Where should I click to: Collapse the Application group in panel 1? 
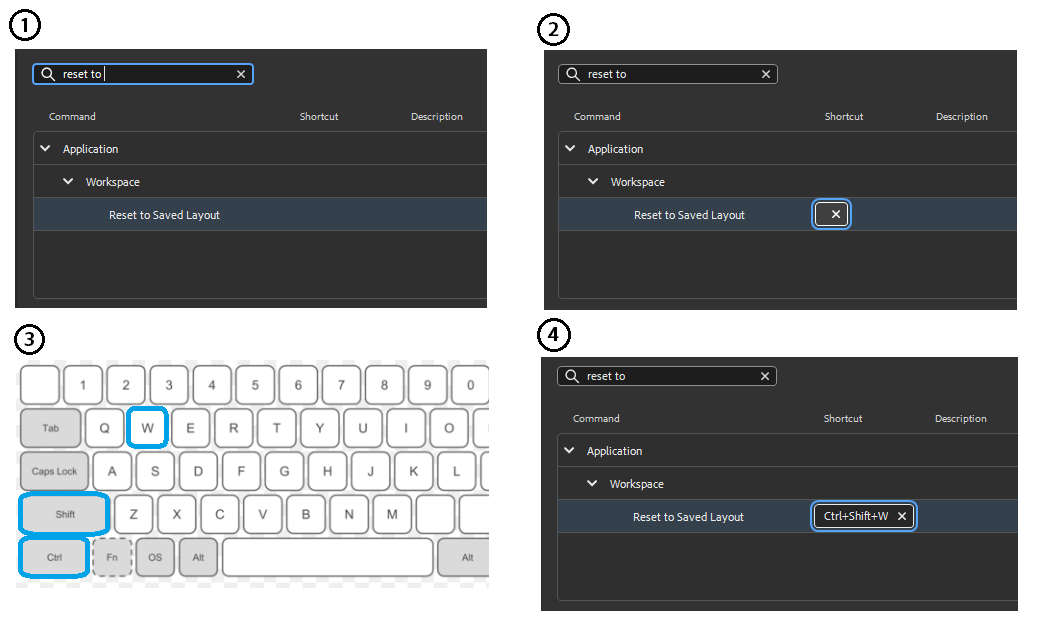coord(45,147)
